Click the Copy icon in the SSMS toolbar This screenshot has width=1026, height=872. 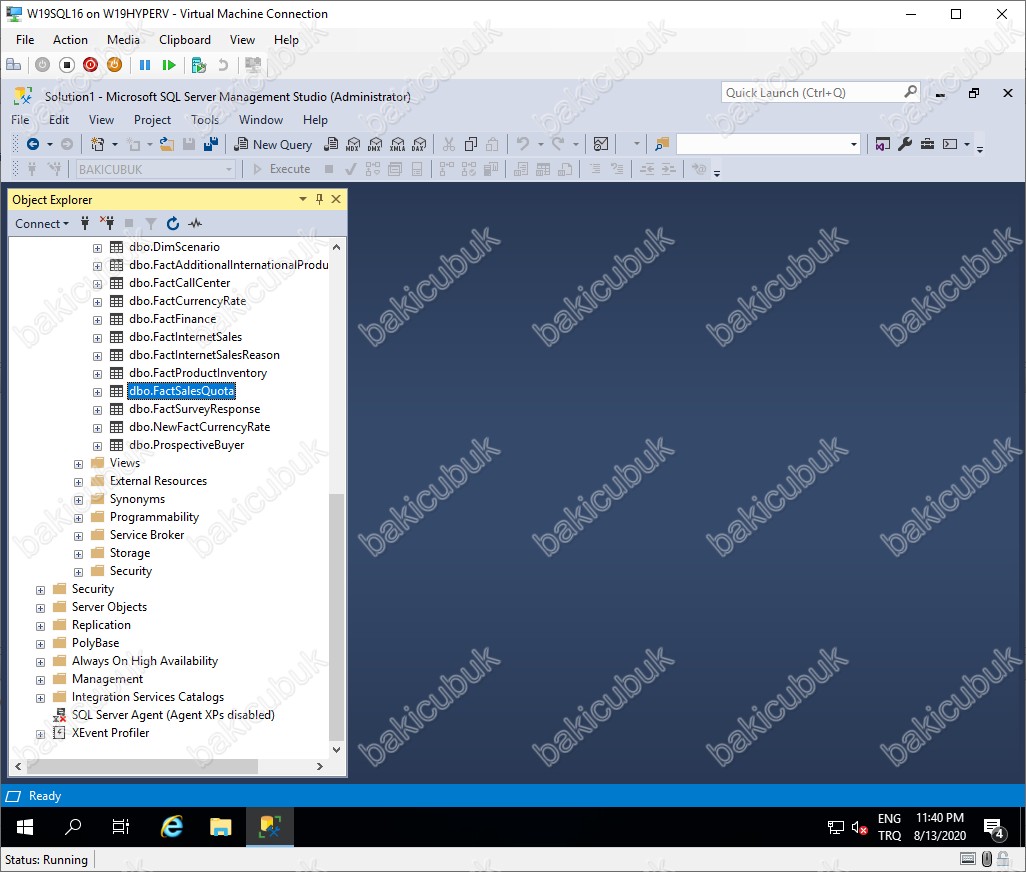click(470, 144)
